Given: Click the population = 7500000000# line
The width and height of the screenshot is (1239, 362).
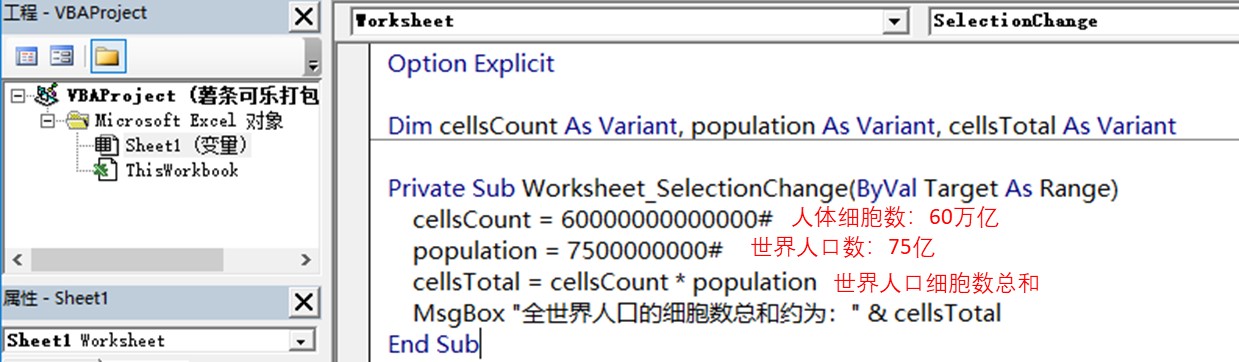Looking at the screenshot, I should click(568, 250).
